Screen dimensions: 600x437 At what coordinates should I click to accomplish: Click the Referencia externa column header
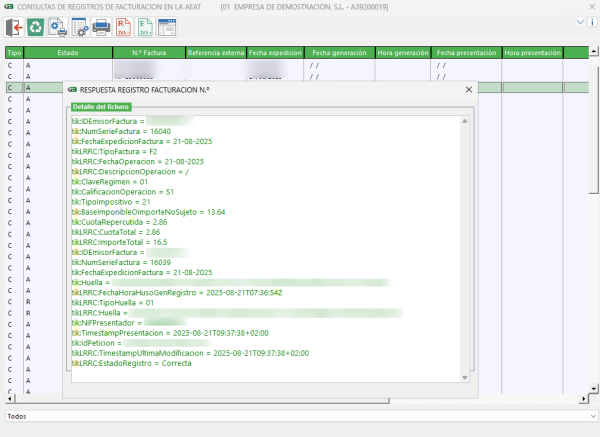pos(215,51)
